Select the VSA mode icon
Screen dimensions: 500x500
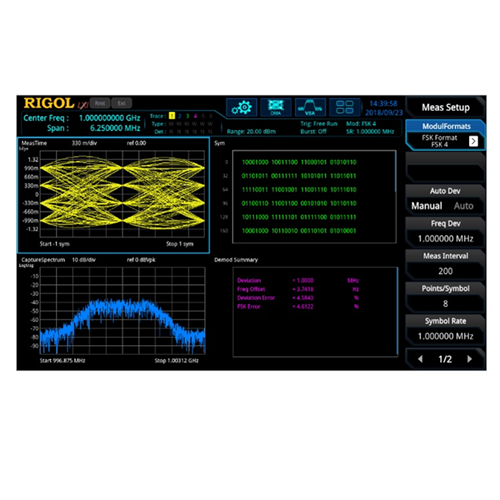coord(310,108)
